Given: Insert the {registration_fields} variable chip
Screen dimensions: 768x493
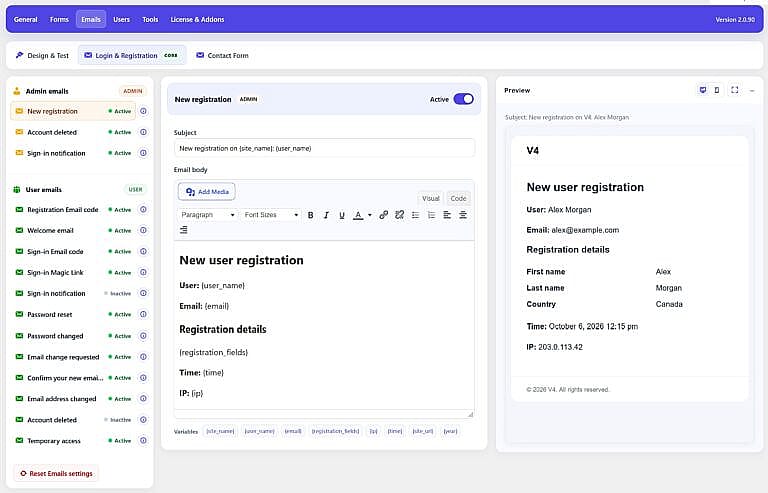Looking at the screenshot, I should tap(336, 431).
